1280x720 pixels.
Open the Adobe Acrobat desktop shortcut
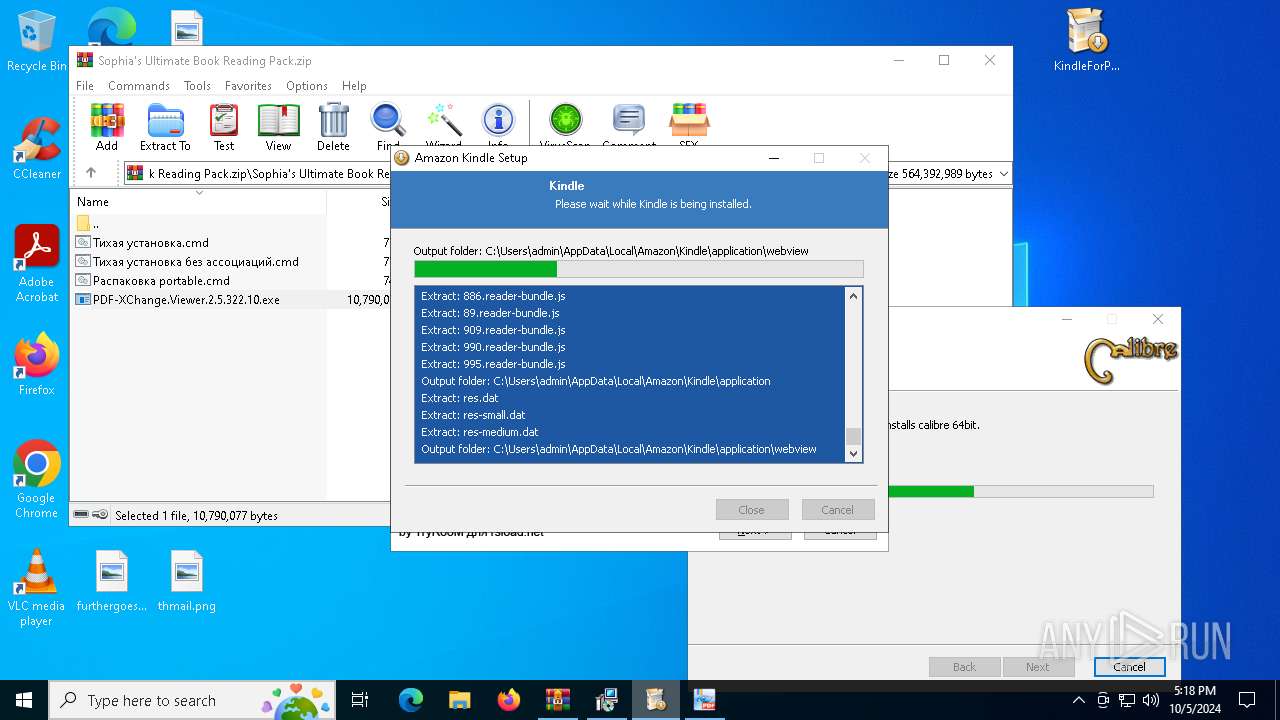pos(37,264)
